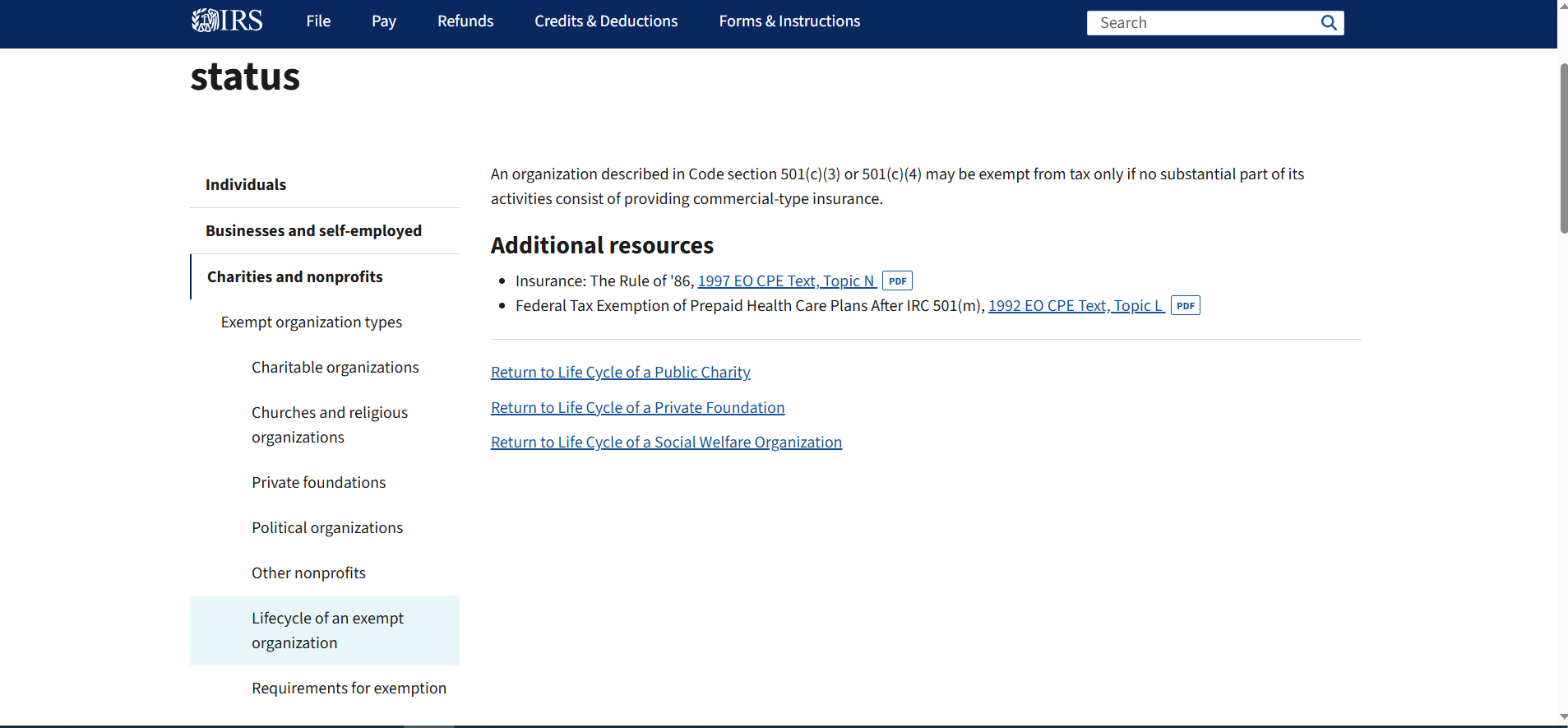Open 1997 EO CPE Text, Topic N link
This screenshot has height=728, width=1568.
tap(787, 281)
